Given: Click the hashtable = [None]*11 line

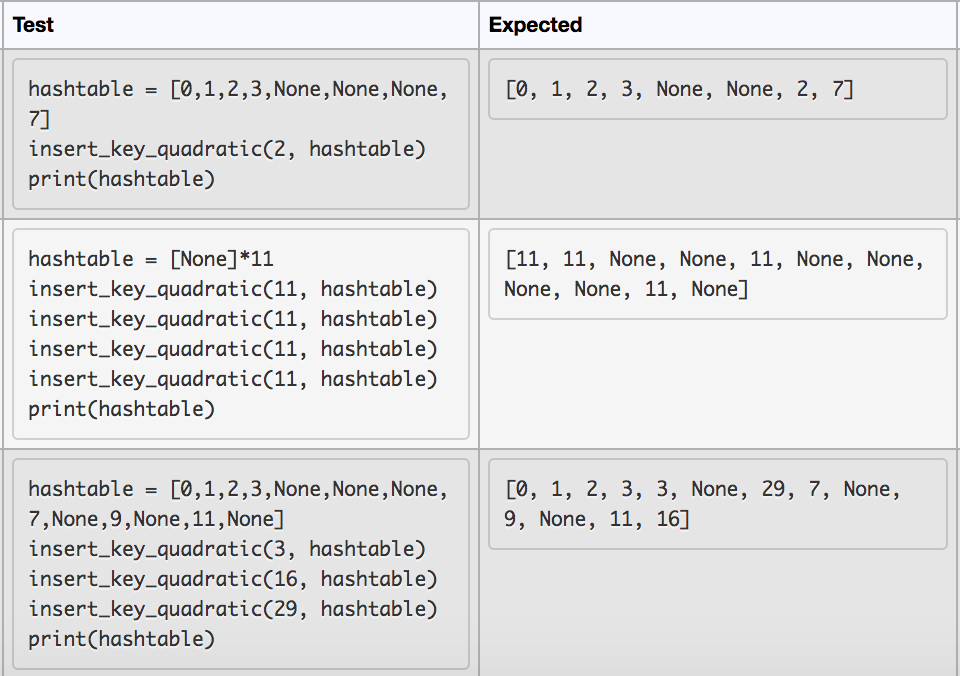Looking at the screenshot, I should 150,259.
